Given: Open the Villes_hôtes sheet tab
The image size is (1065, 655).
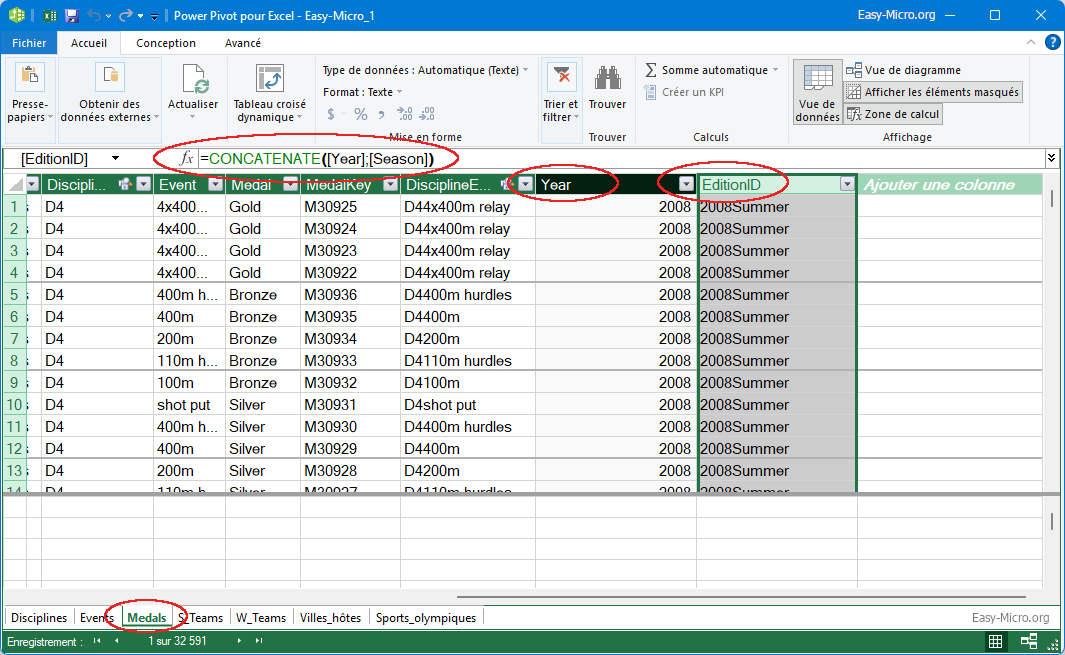Looking at the screenshot, I should coord(328,618).
